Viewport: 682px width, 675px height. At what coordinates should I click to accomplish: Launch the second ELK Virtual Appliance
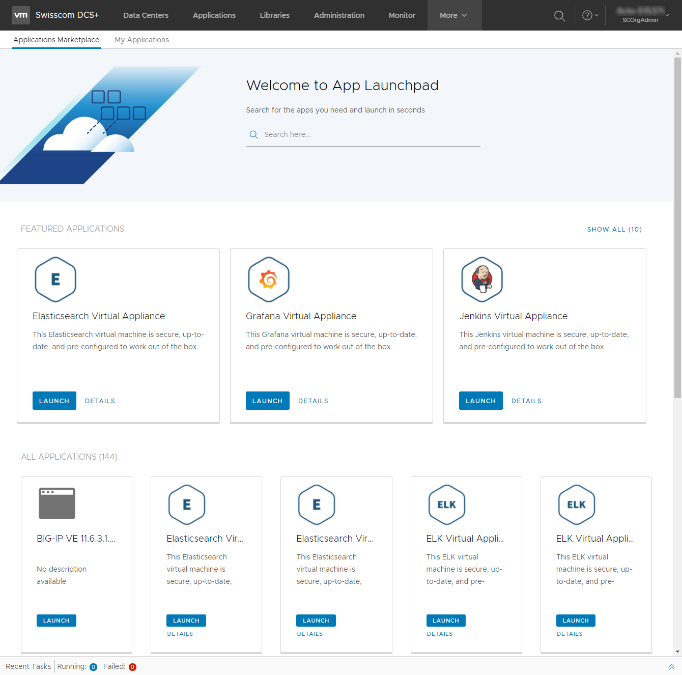coord(575,620)
